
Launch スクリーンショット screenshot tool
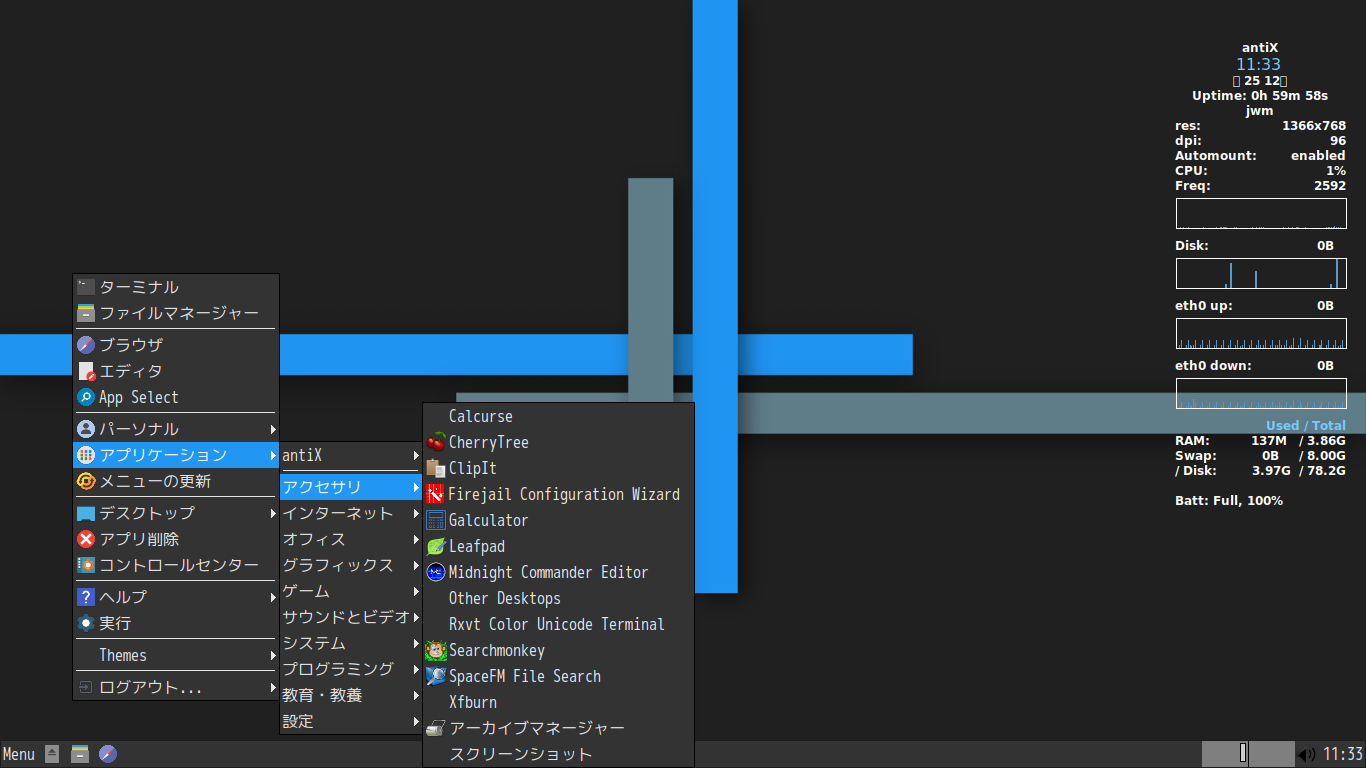click(x=558, y=754)
